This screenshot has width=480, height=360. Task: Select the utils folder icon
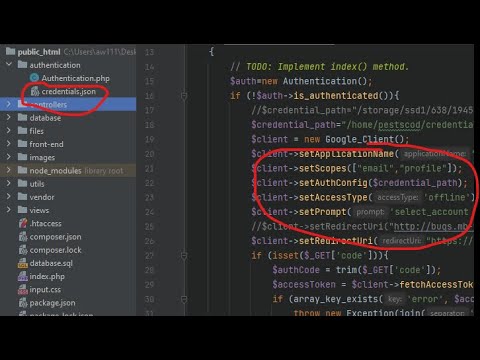[22, 183]
